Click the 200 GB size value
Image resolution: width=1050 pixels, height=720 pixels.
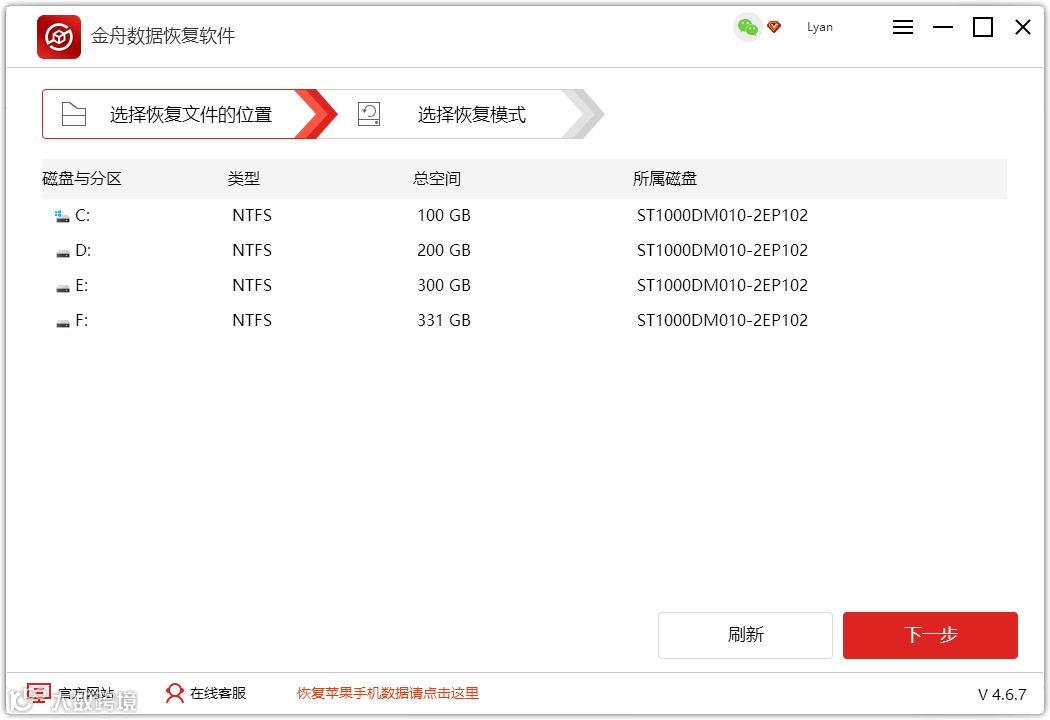point(444,250)
